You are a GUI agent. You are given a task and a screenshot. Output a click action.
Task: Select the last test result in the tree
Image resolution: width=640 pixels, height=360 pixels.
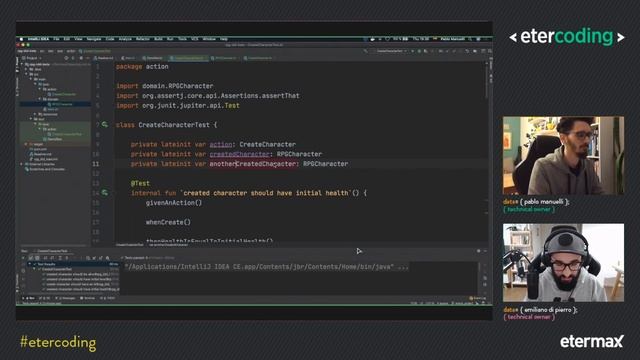click(81, 289)
